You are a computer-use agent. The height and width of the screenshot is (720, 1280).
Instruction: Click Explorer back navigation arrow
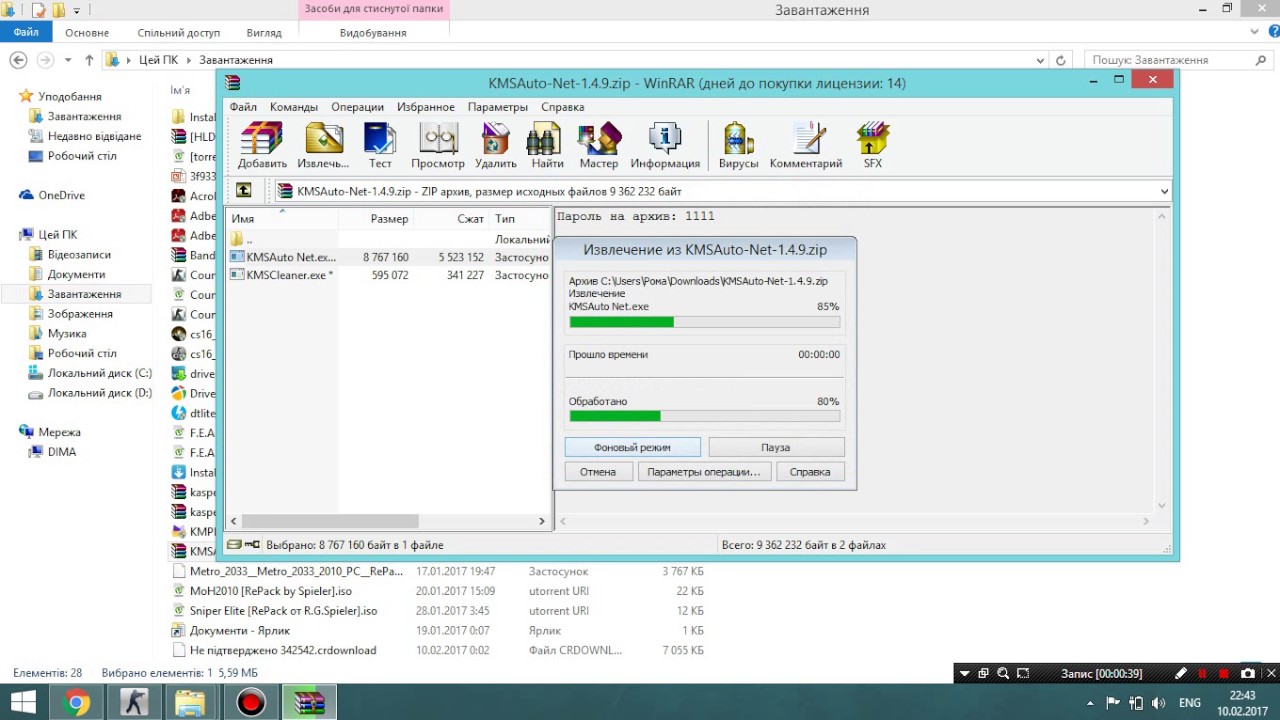17,60
